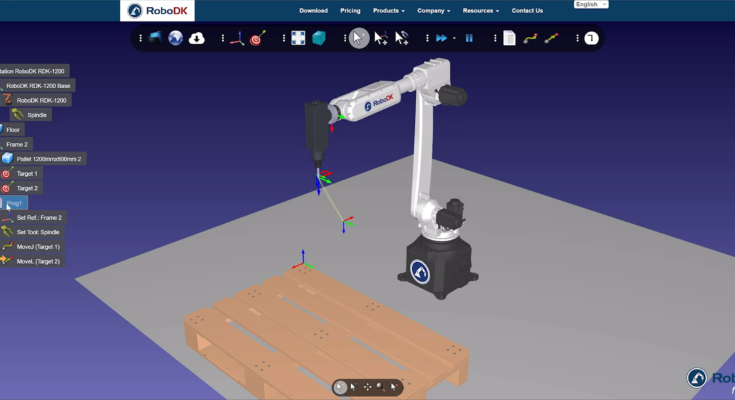Choose the cursor with red dot tool
The width and height of the screenshot is (735, 400).
(394, 387)
